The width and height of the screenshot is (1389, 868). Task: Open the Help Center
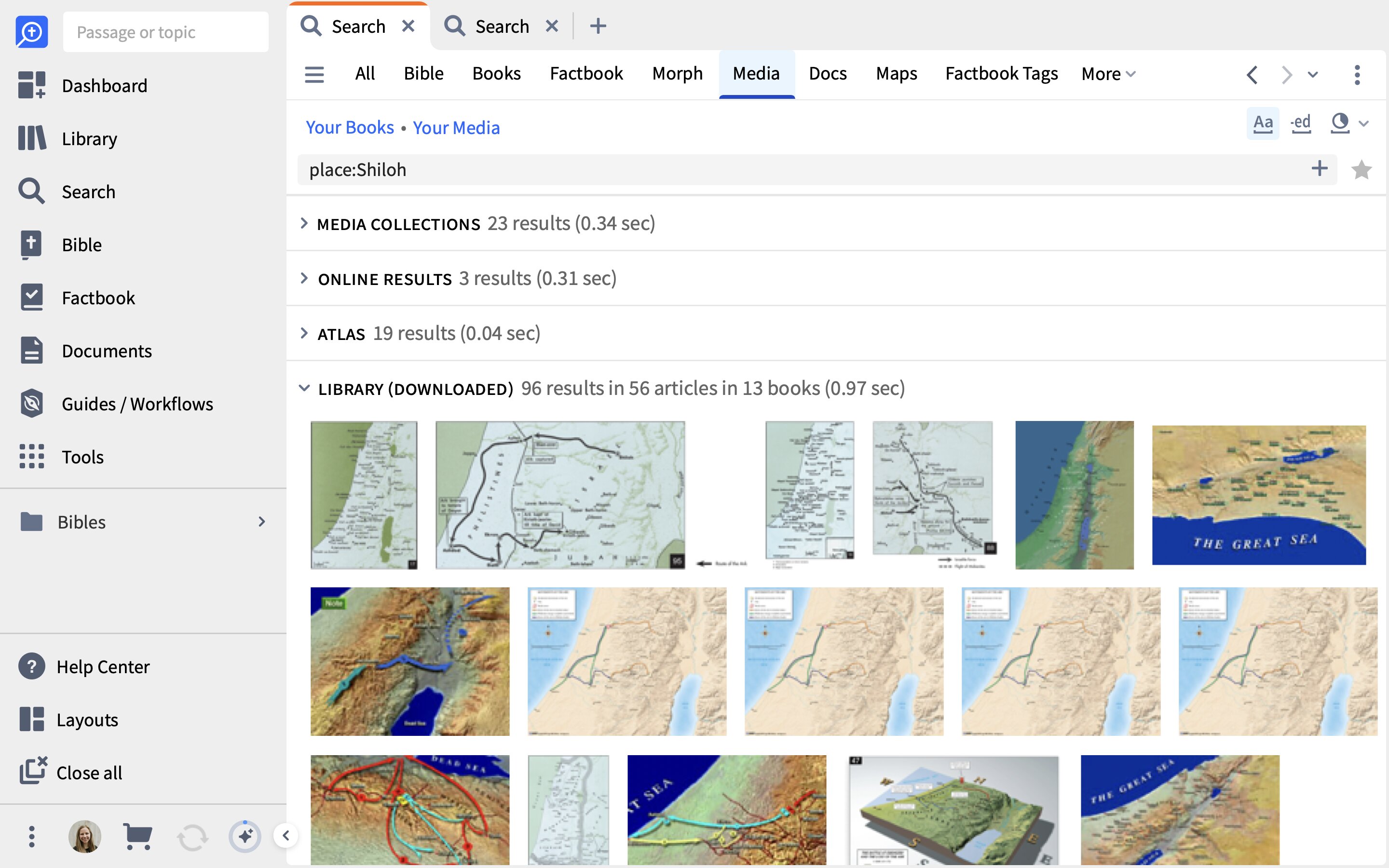point(84,666)
